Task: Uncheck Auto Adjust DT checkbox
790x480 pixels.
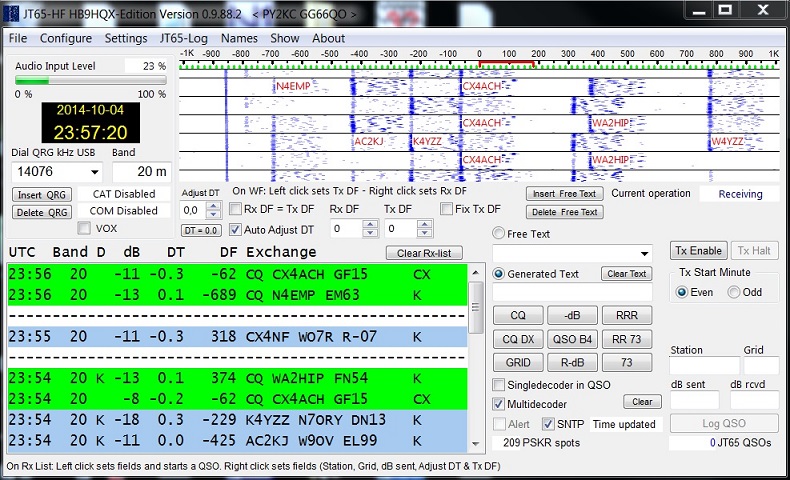Action: tap(235, 230)
